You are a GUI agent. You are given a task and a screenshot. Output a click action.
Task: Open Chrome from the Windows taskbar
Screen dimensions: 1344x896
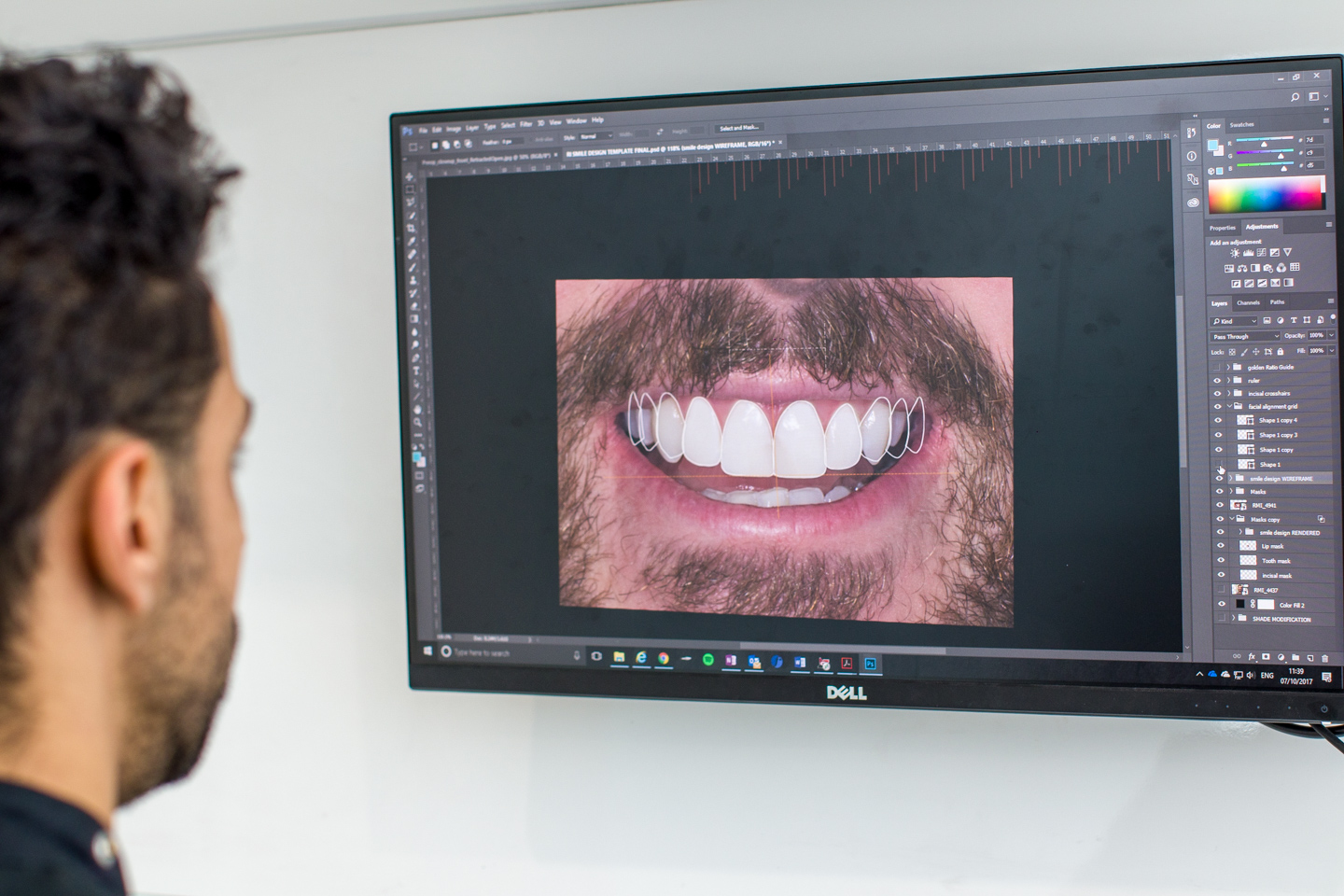coord(664,658)
